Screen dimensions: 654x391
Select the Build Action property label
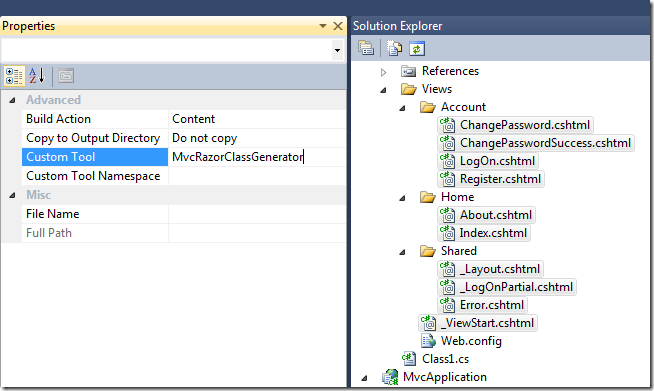click(58, 119)
